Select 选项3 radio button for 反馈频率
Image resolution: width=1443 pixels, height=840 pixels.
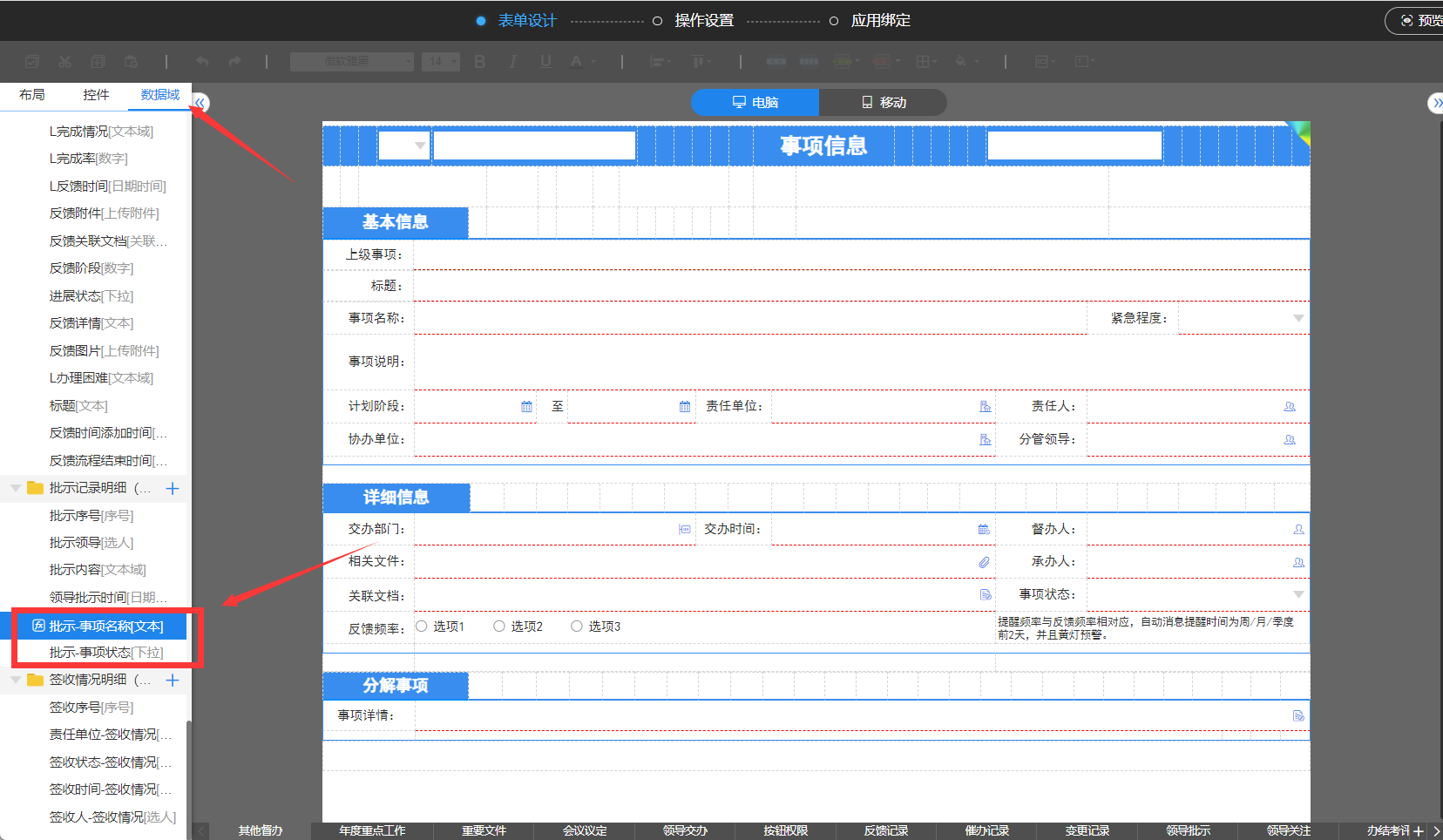pyautogui.click(x=577, y=627)
